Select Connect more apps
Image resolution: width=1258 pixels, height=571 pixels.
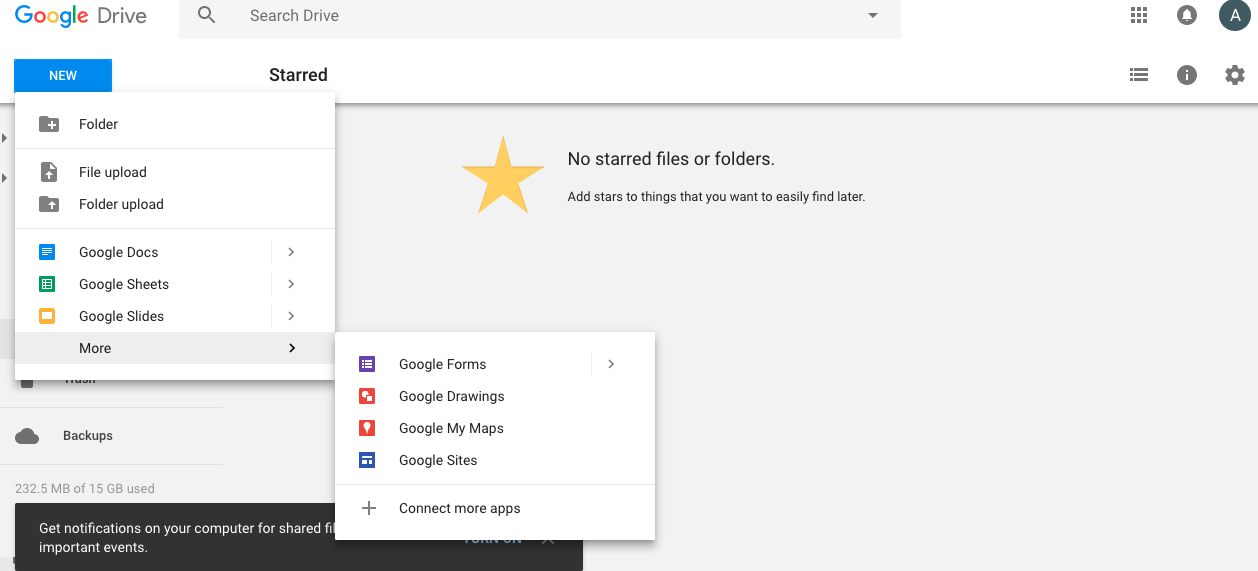(x=459, y=508)
